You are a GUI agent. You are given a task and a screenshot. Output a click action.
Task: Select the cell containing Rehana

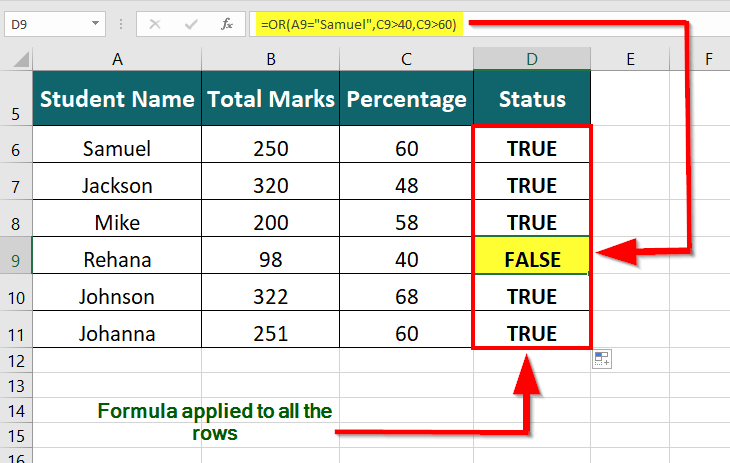(117, 255)
